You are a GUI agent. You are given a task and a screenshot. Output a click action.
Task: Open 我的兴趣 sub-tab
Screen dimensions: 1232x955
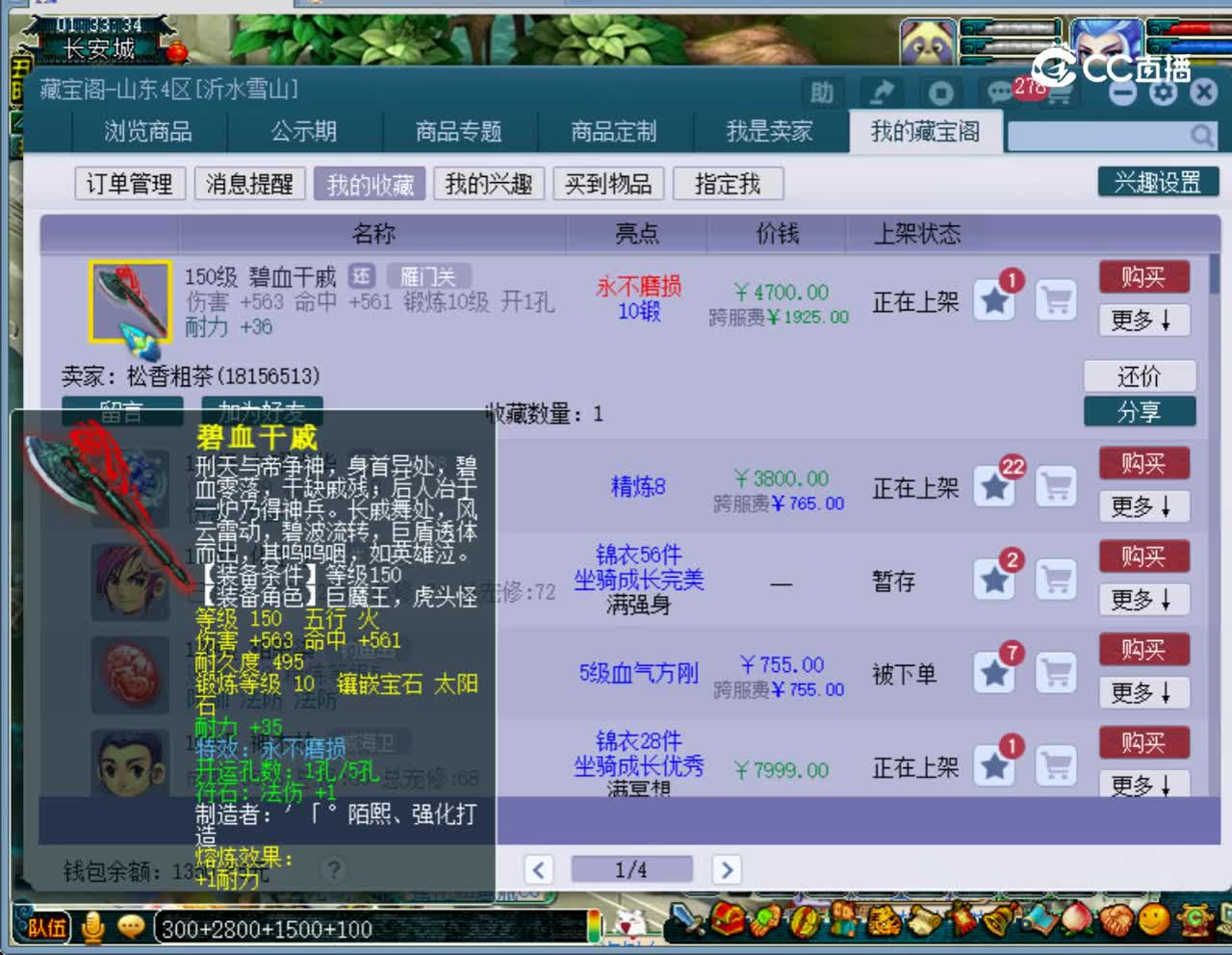[489, 183]
